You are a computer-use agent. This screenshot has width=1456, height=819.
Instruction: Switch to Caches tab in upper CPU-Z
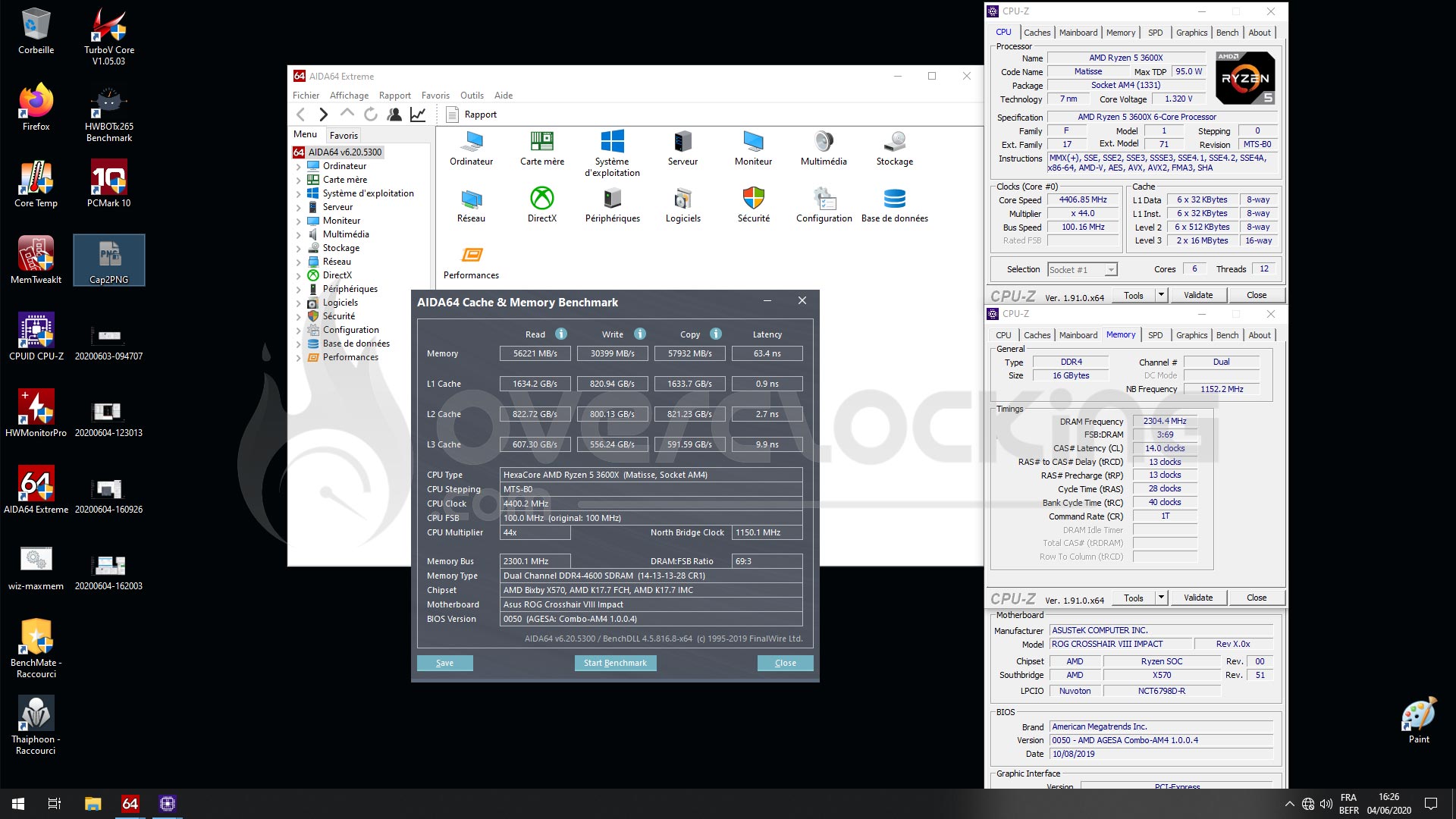[1037, 33]
